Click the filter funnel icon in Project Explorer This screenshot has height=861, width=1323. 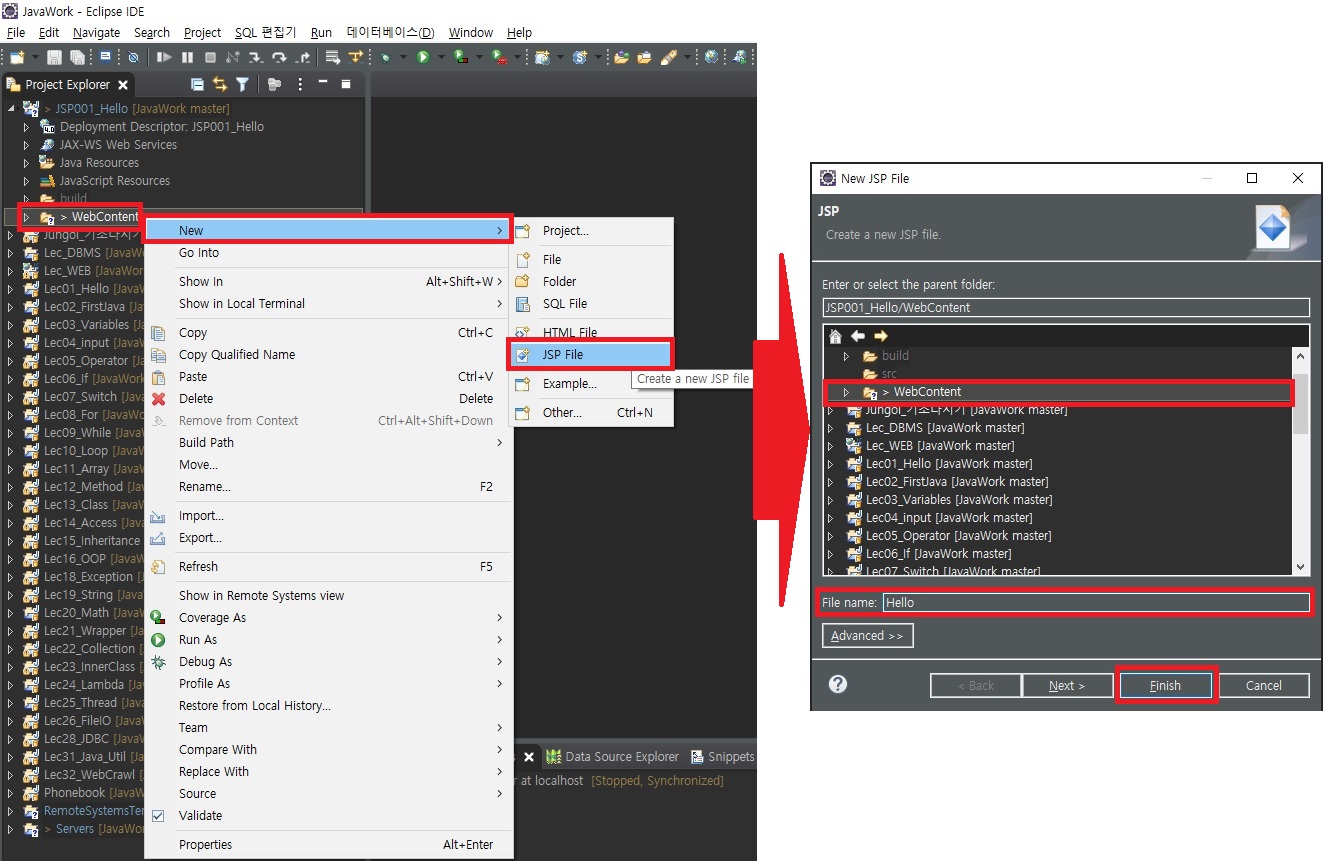(243, 85)
